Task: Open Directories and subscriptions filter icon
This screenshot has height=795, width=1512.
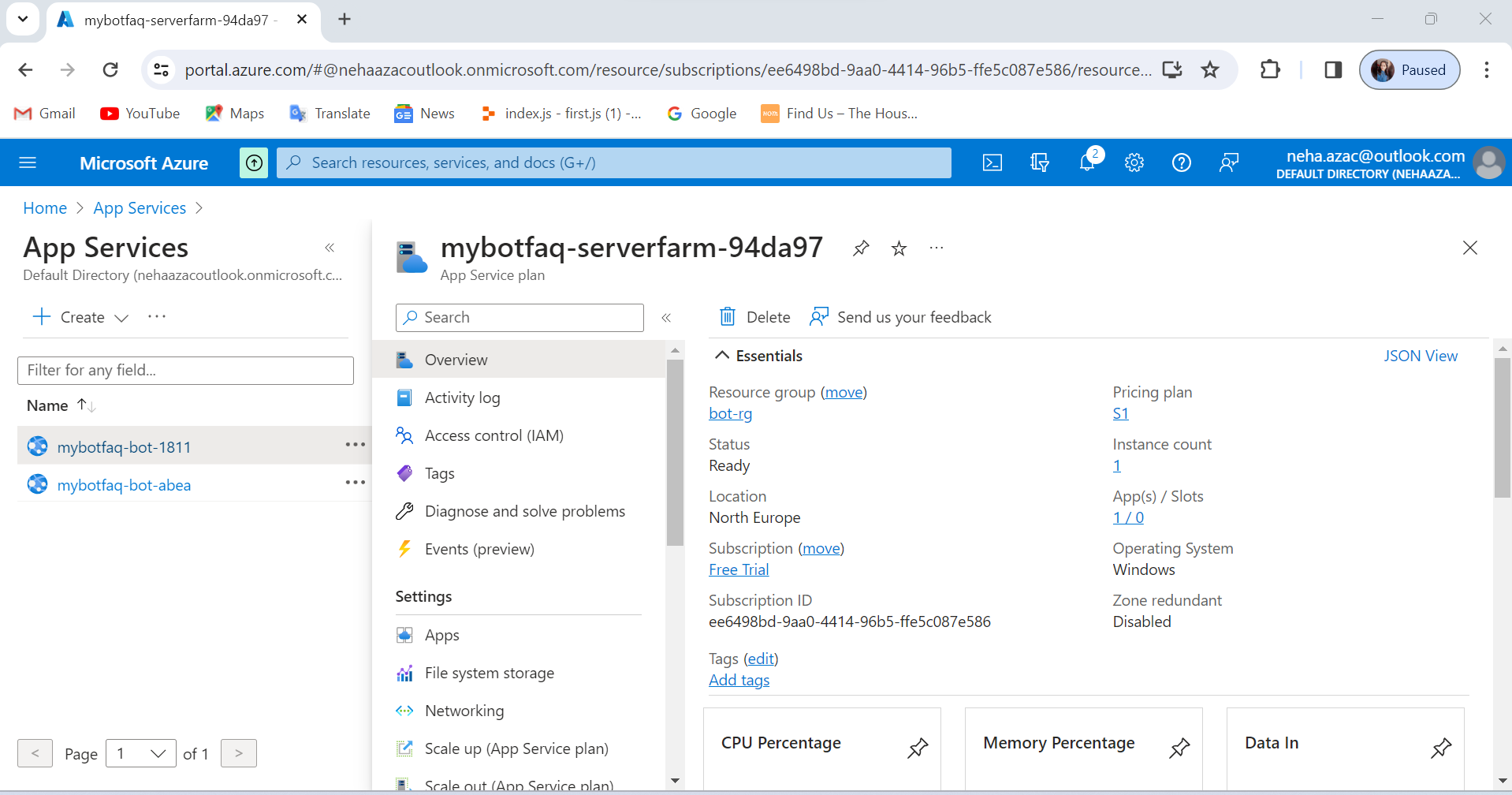Action: pos(1039,162)
